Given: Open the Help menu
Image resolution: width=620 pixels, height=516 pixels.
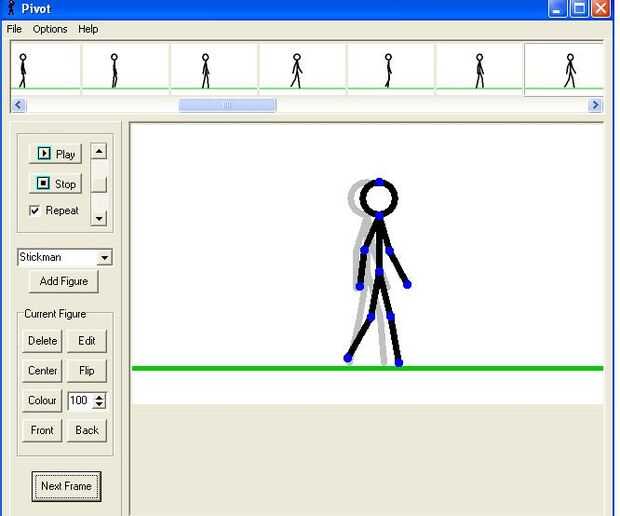Looking at the screenshot, I should click(88, 29).
